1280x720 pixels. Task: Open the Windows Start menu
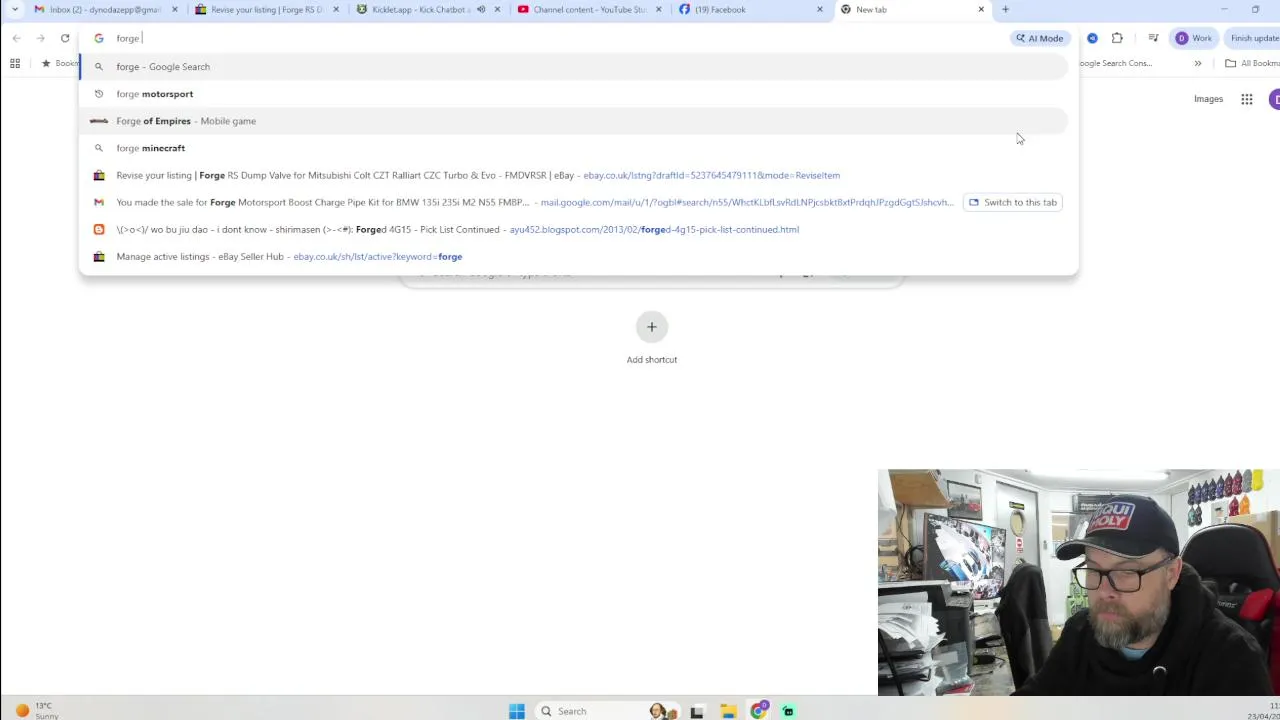517,711
